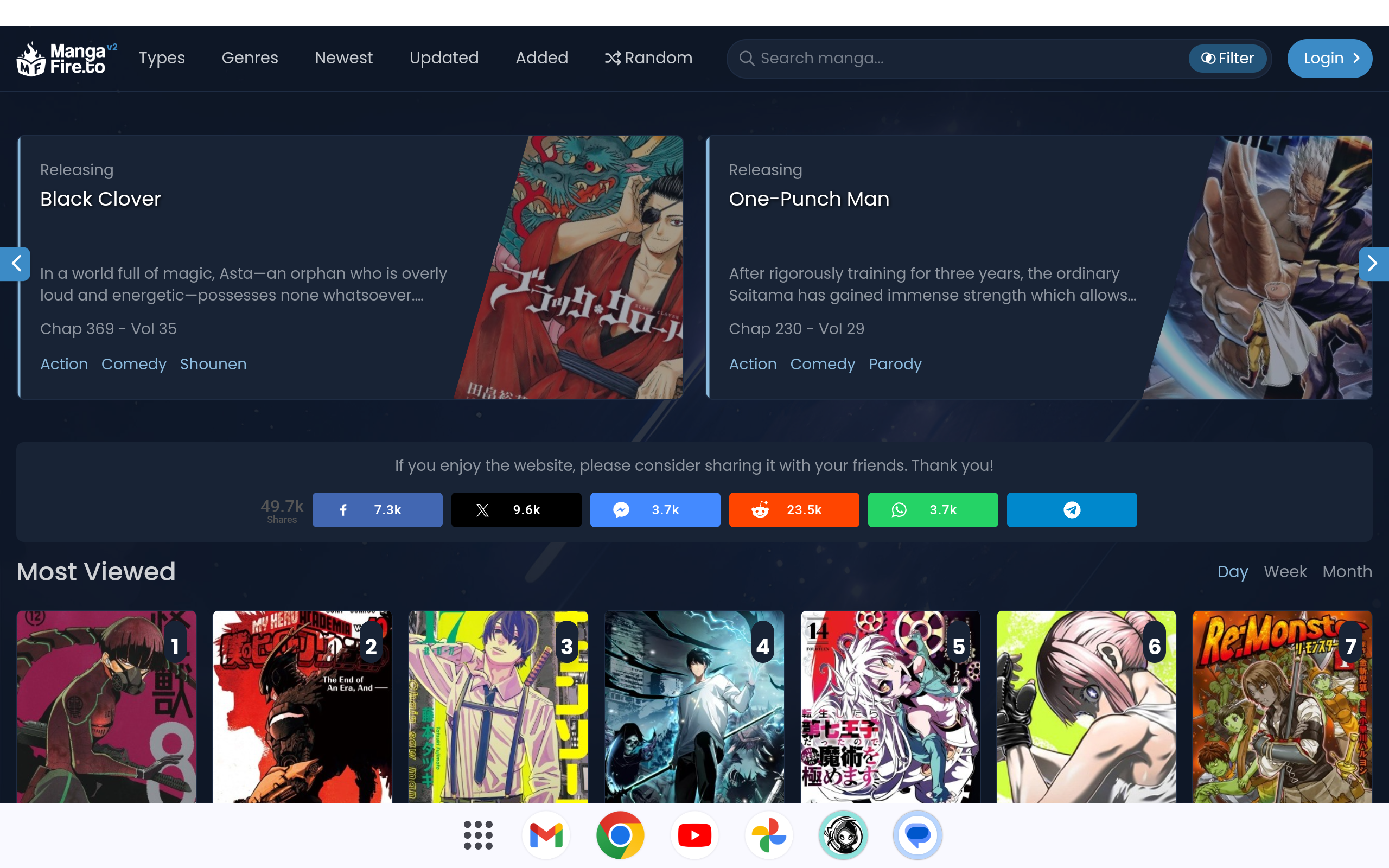This screenshot has width=1389, height=868.
Task: Open the Newest manga page
Action: (x=343, y=58)
